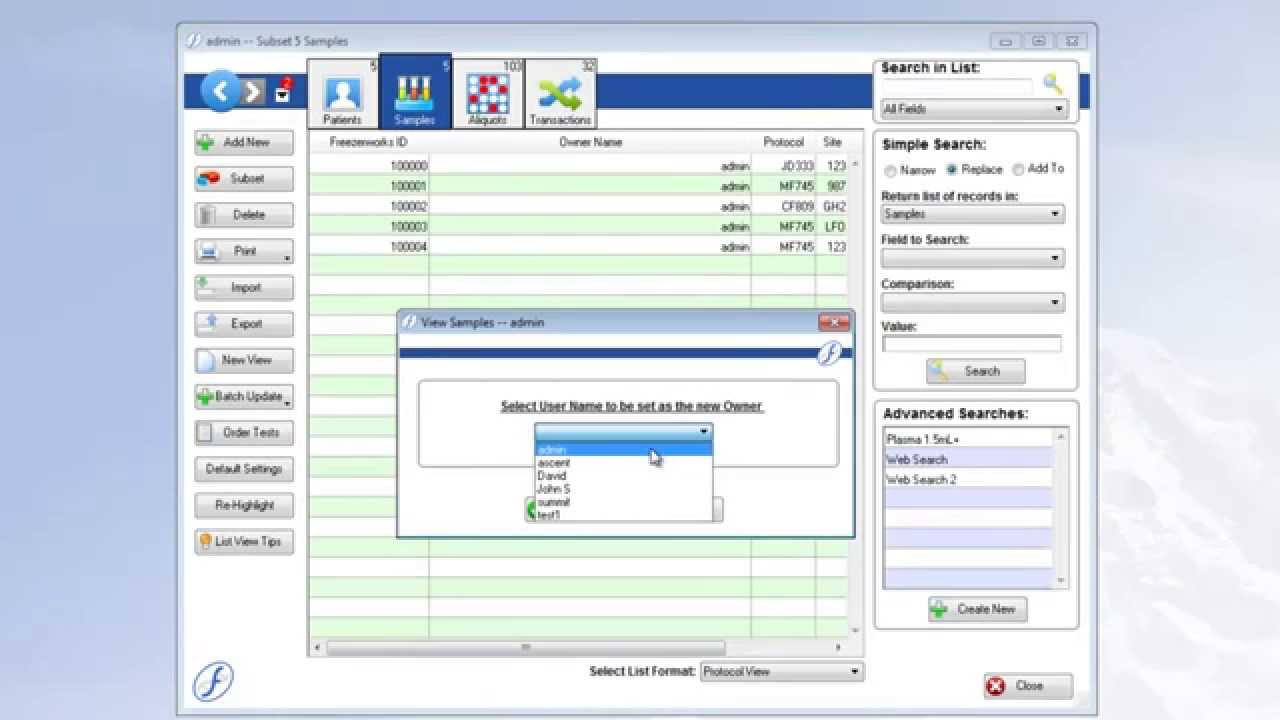1280x720 pixels.
Task: Click the Import button
Action: pos(245,288)
